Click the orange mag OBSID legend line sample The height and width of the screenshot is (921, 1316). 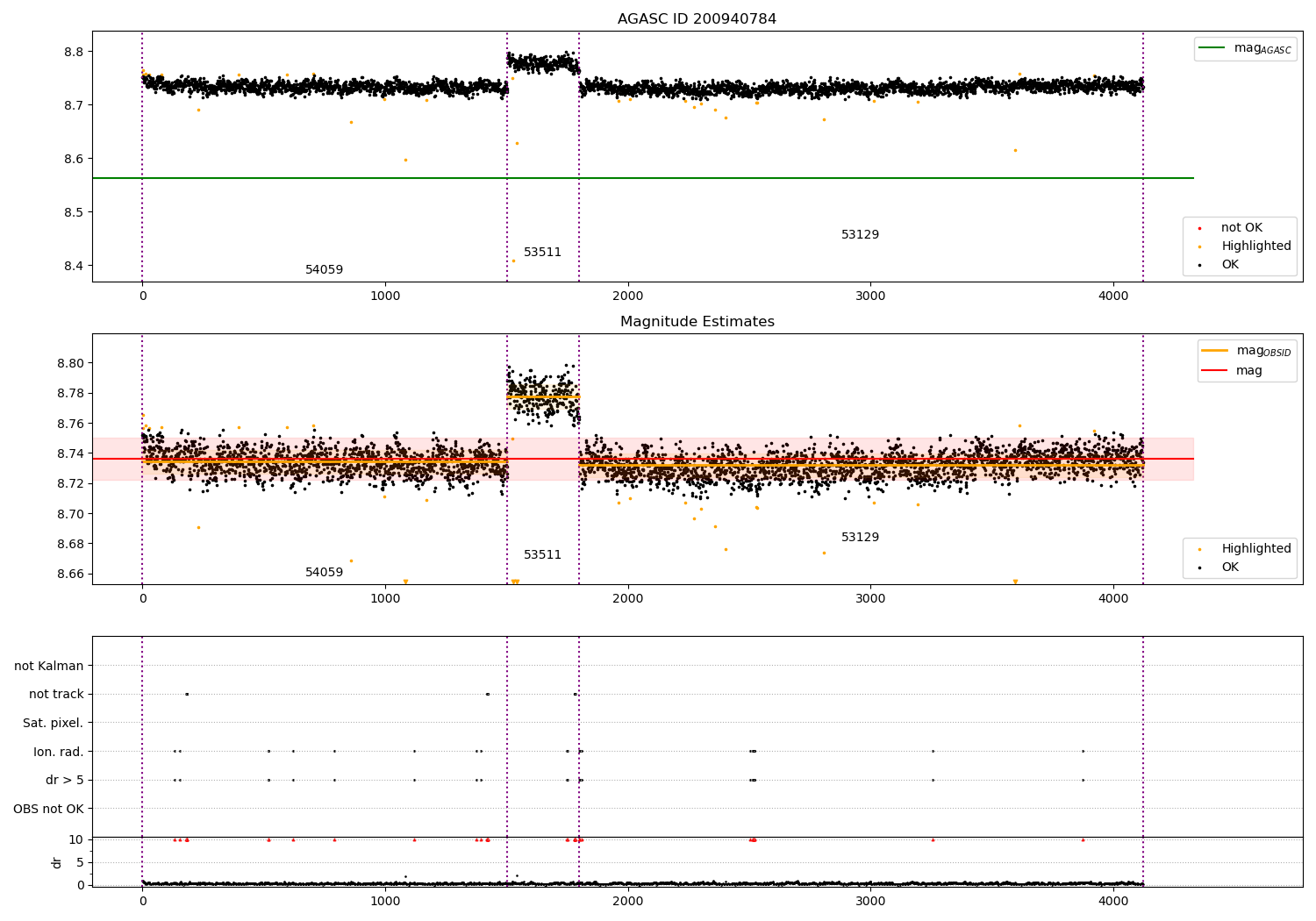[1215, 351]
